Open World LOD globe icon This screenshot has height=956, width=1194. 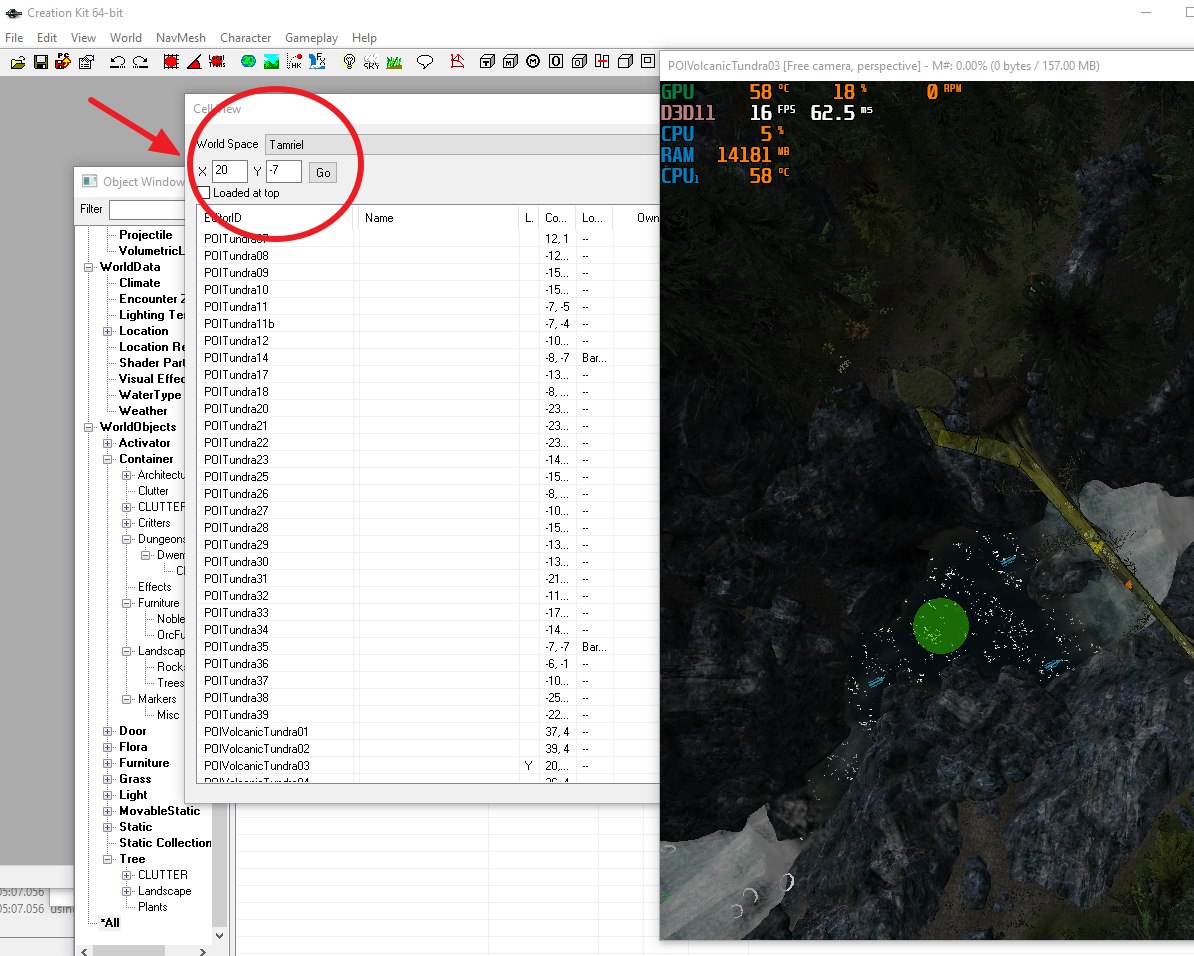(x=248, y=62)
